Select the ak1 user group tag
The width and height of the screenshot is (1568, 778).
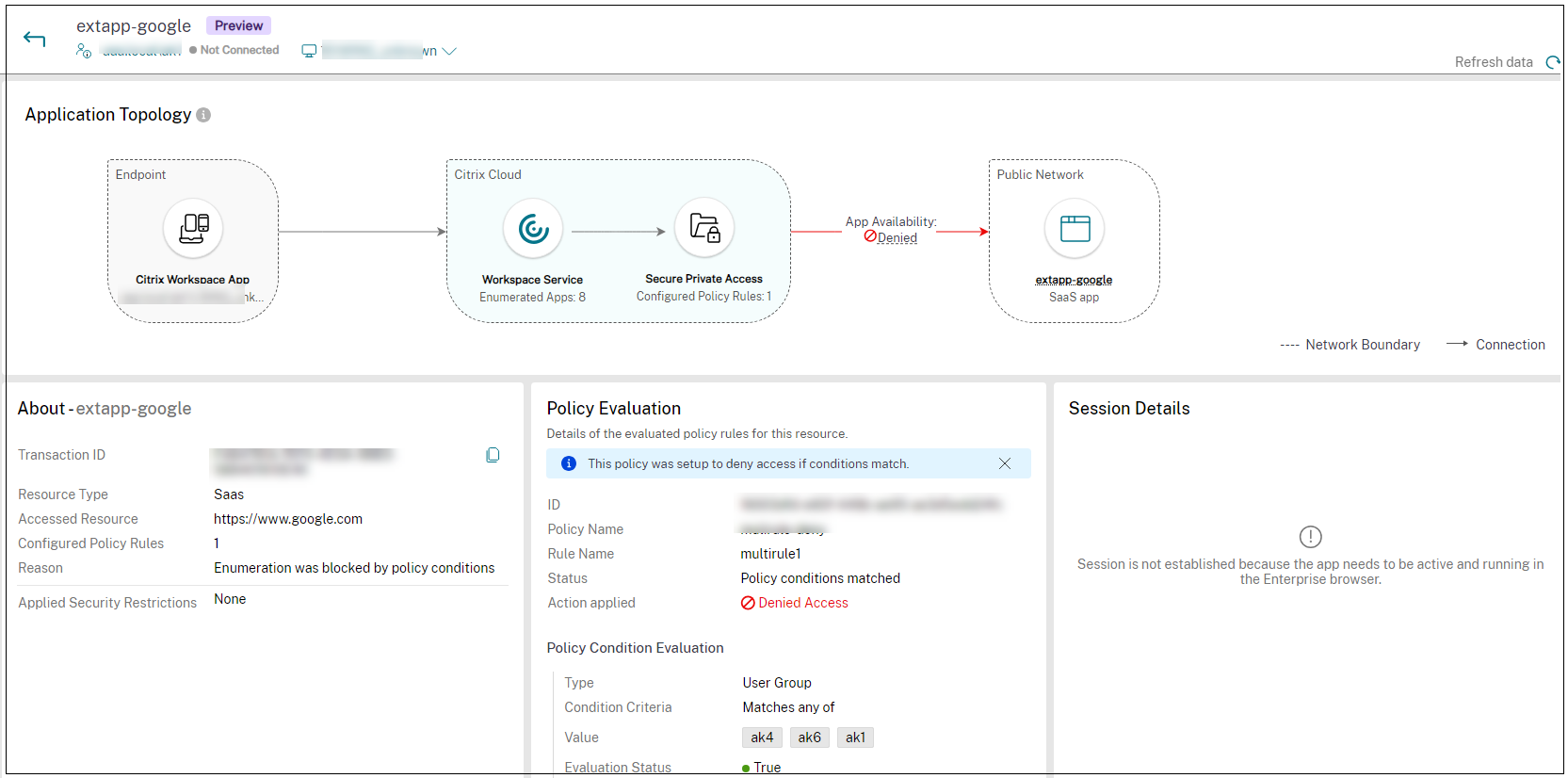[x=855, y=737]
